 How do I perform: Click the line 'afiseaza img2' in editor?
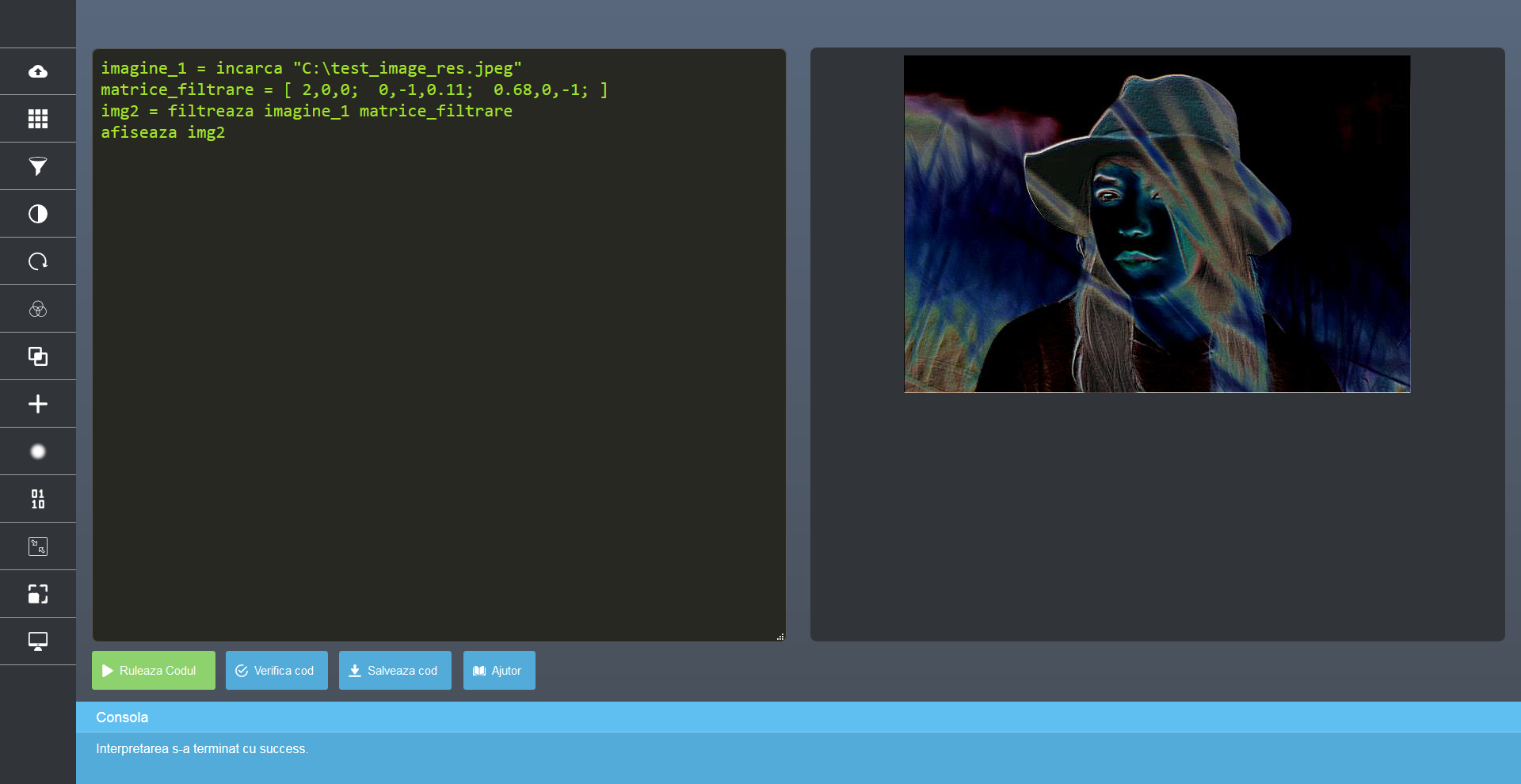coord(163,132)
